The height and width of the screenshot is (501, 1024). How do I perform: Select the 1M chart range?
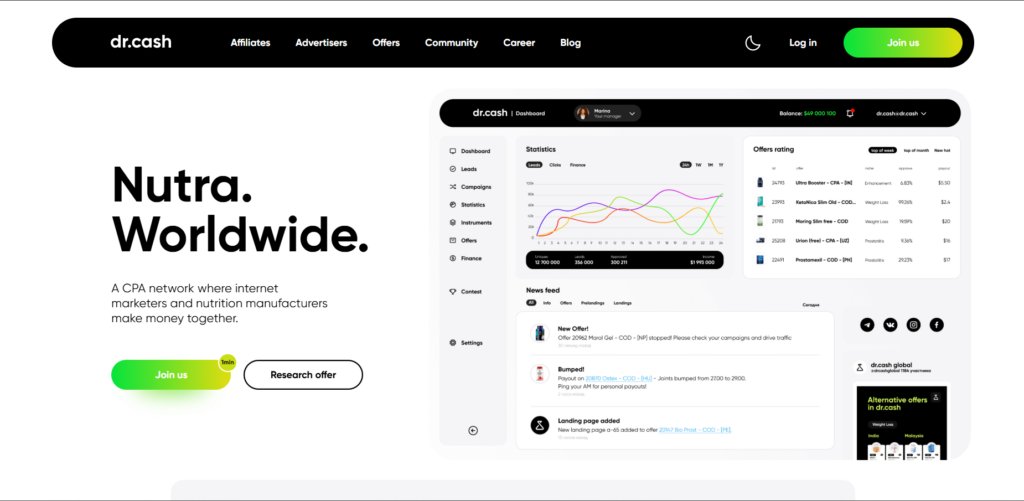pyautogui.click(x=710, y=165)
